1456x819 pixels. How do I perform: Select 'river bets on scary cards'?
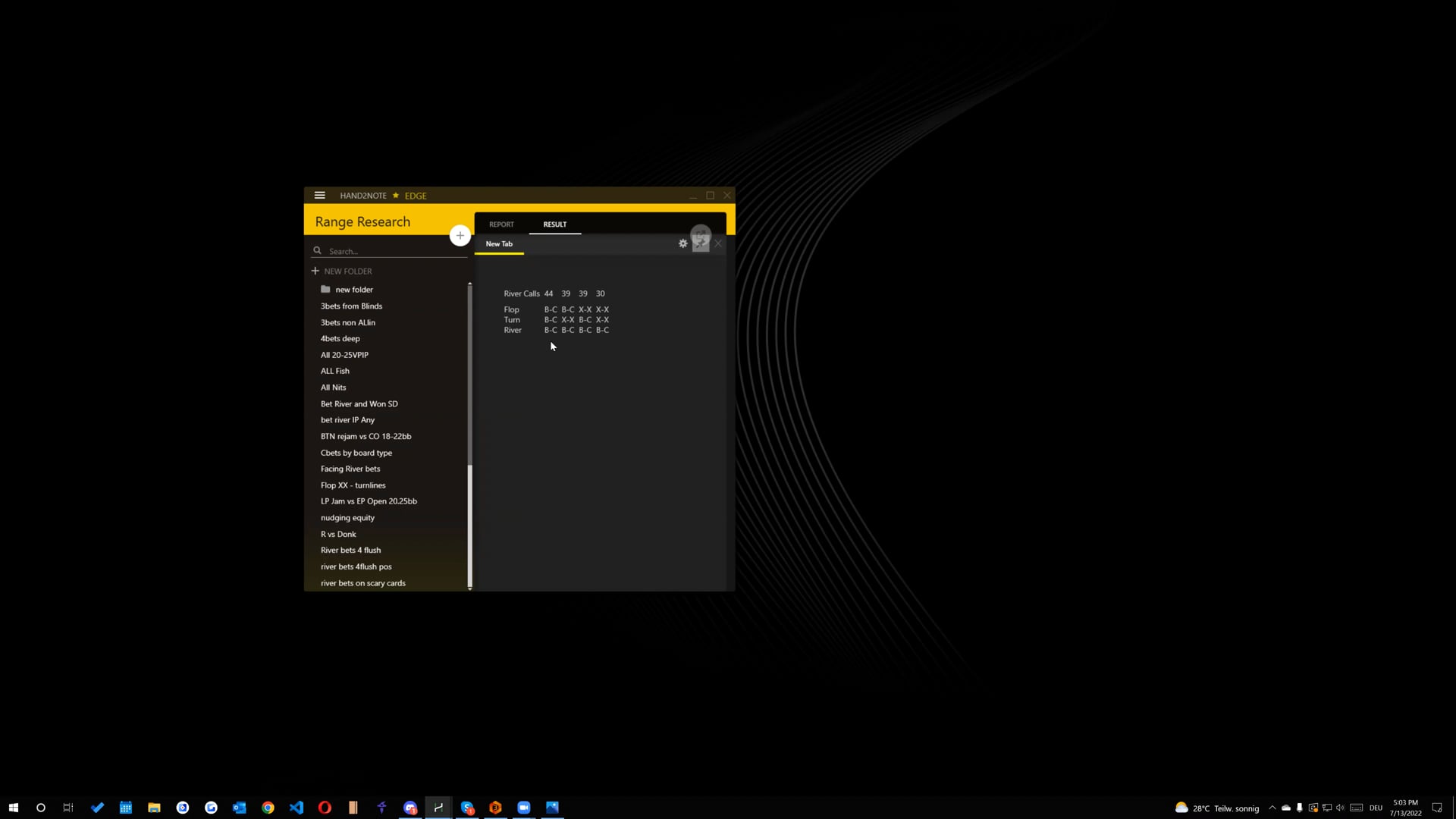click(362, 583)
